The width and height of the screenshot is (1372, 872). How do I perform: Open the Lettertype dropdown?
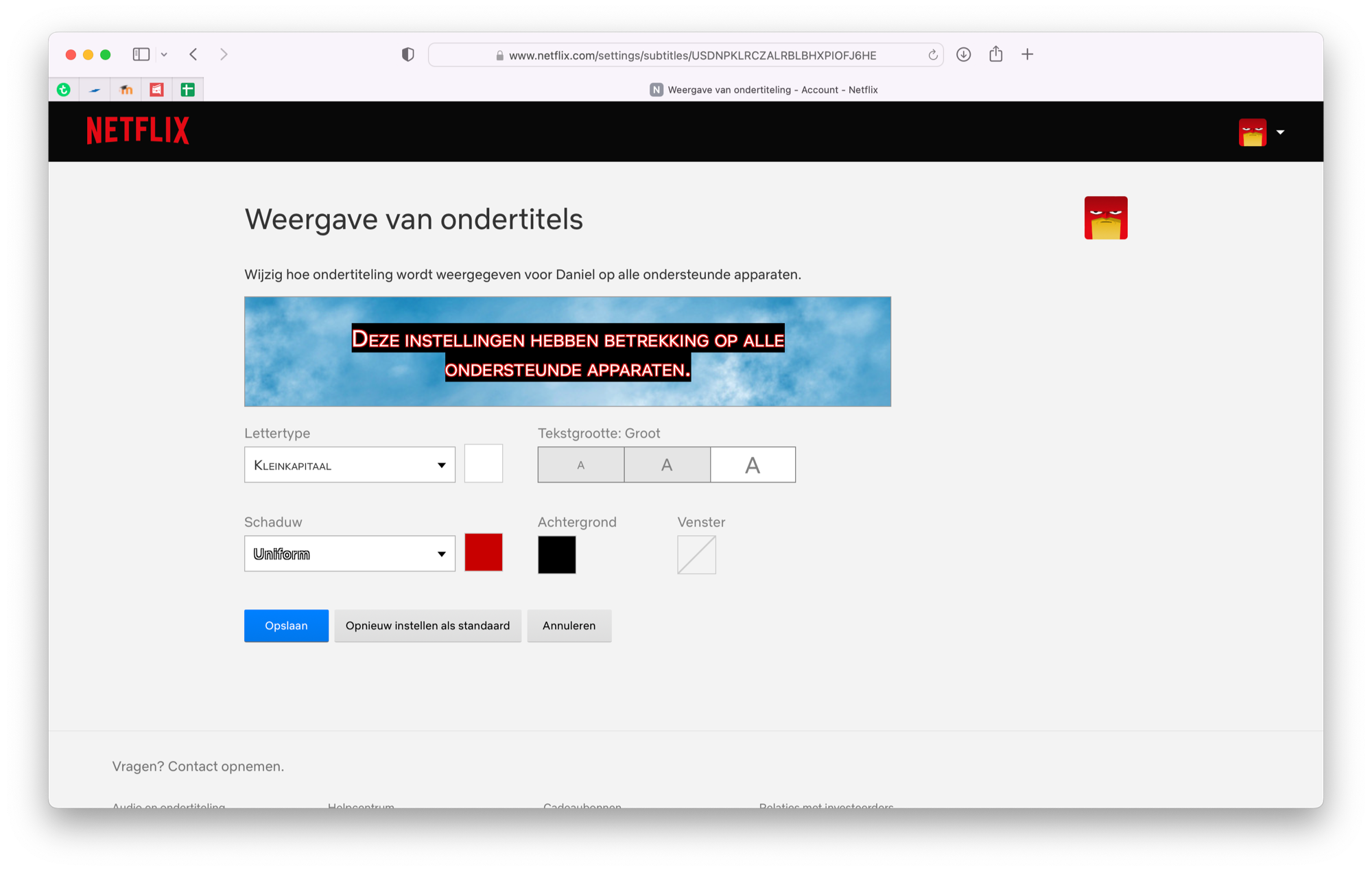(349, 464)
